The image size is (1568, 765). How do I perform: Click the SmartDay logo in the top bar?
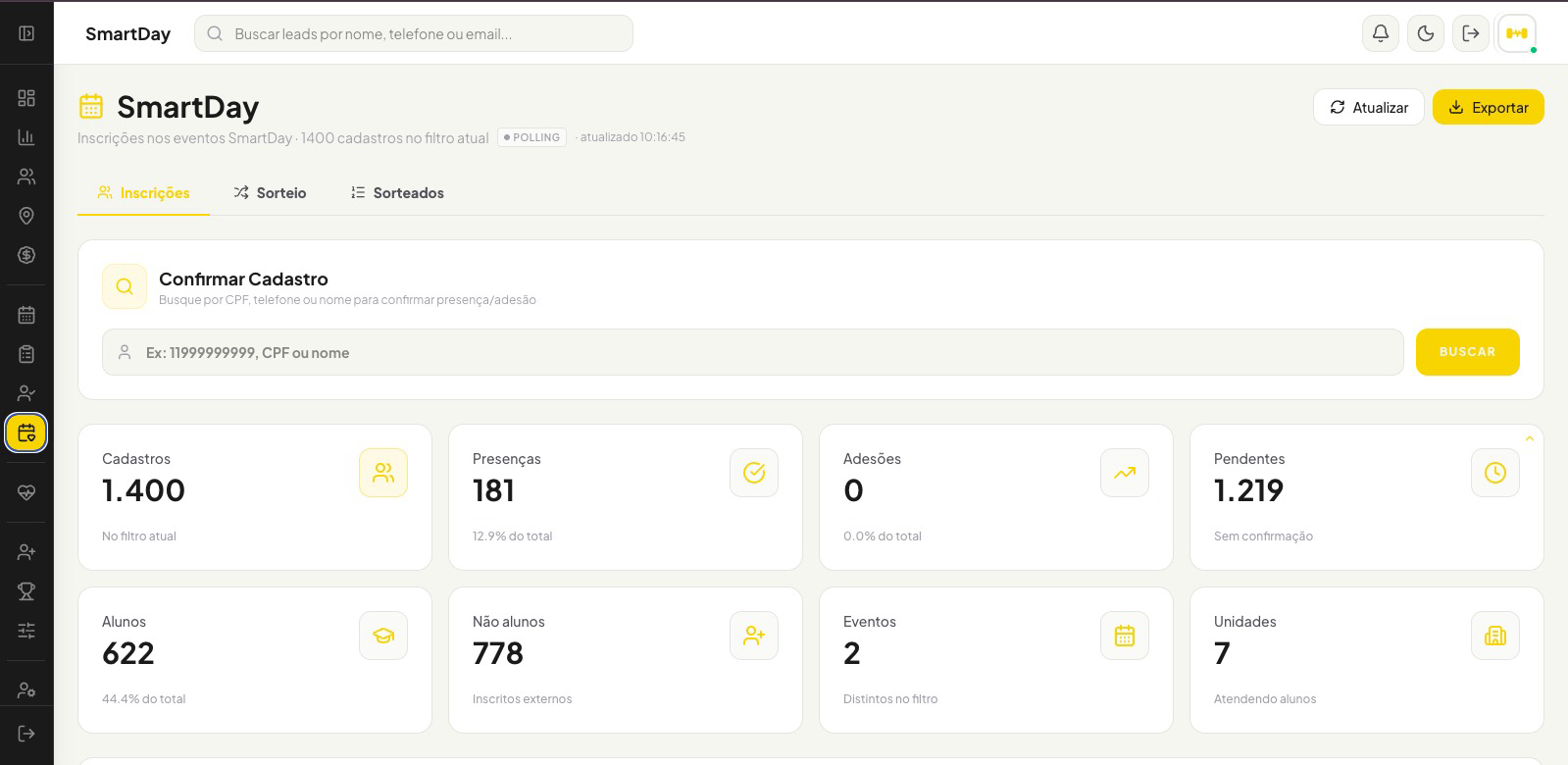click(x=127, y=33)
